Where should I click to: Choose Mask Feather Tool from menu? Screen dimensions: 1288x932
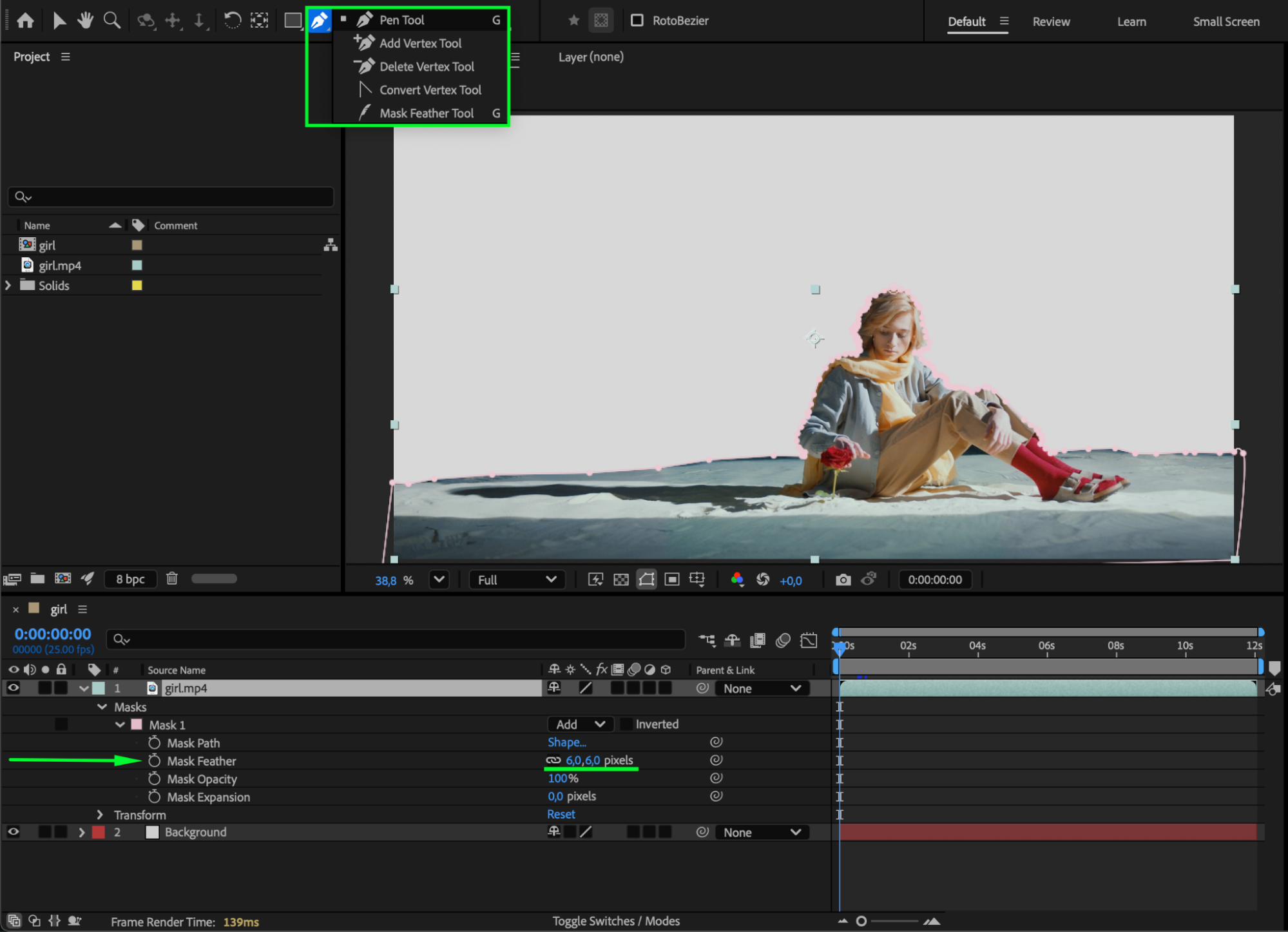tap(426, 113)
